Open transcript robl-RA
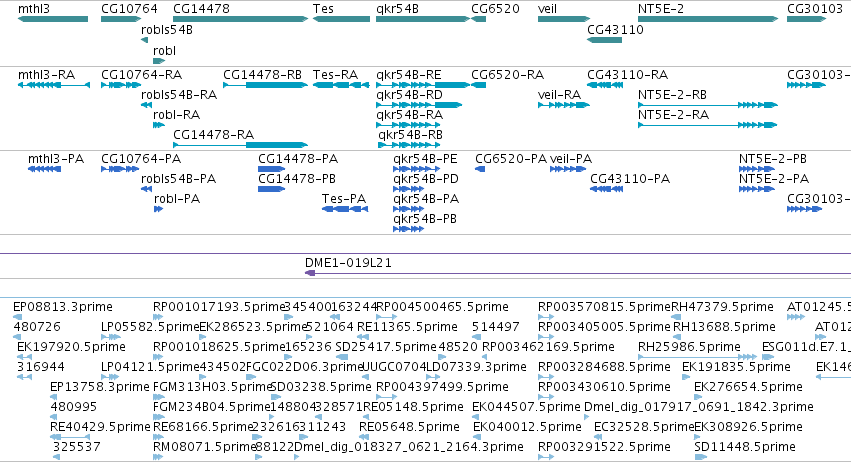 [x=159, y=125]
